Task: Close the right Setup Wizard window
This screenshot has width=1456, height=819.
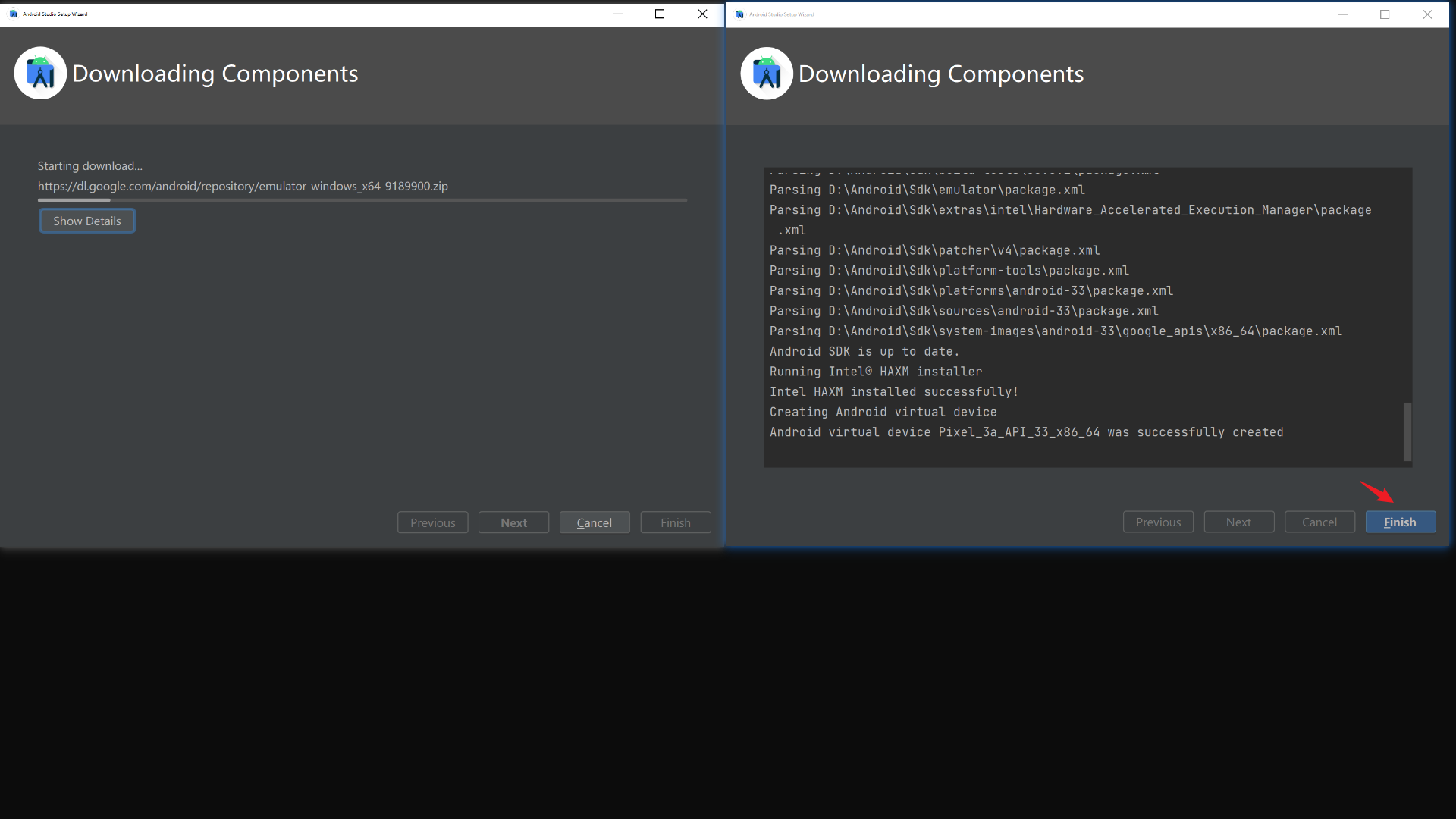Action: pyautogui.click(x=1427, y=14)
